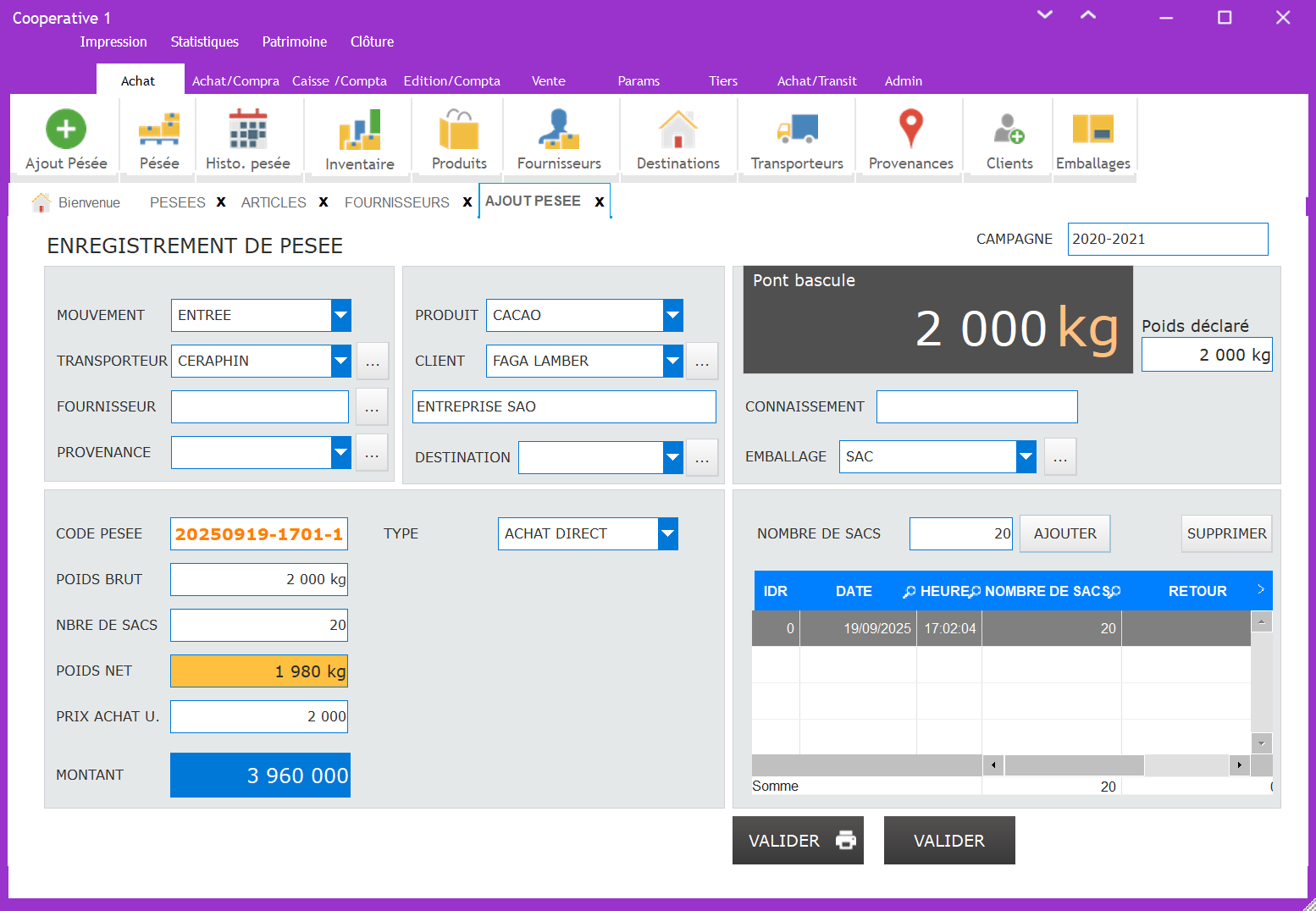Image resolution: width=1316 pixels, height=911 pixels.
Task: Open the Fournisseurs toolbar icon
Action: click(x=559, y=130)
